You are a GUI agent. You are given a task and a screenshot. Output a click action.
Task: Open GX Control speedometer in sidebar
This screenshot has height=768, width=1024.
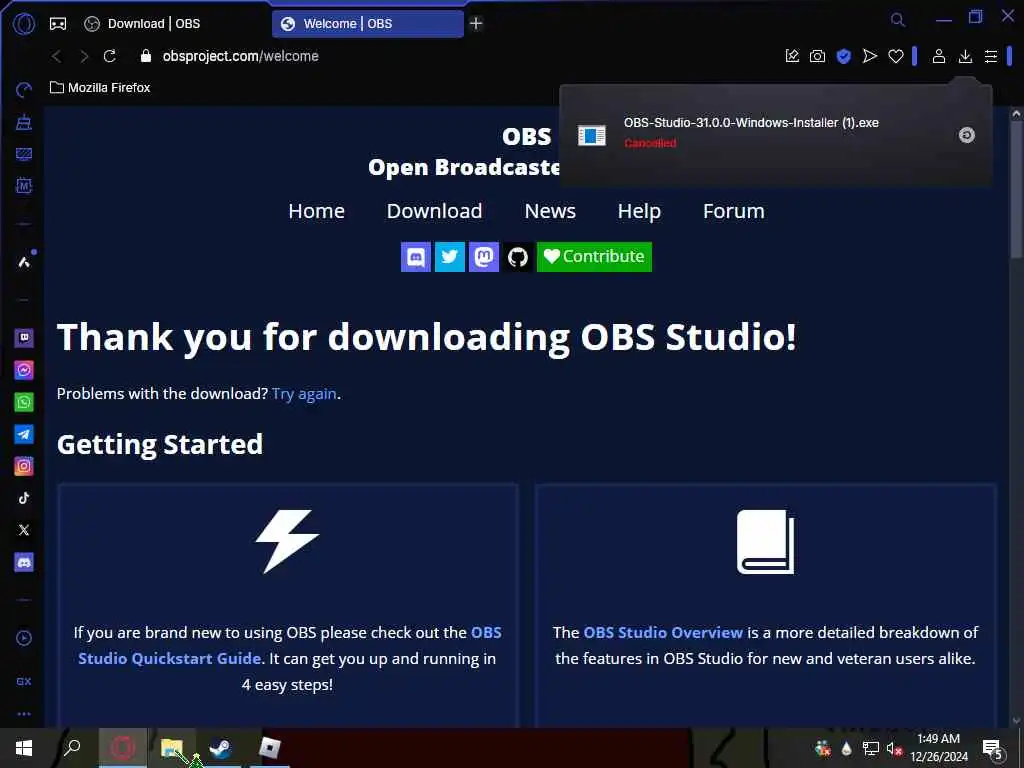click(24, 90)
